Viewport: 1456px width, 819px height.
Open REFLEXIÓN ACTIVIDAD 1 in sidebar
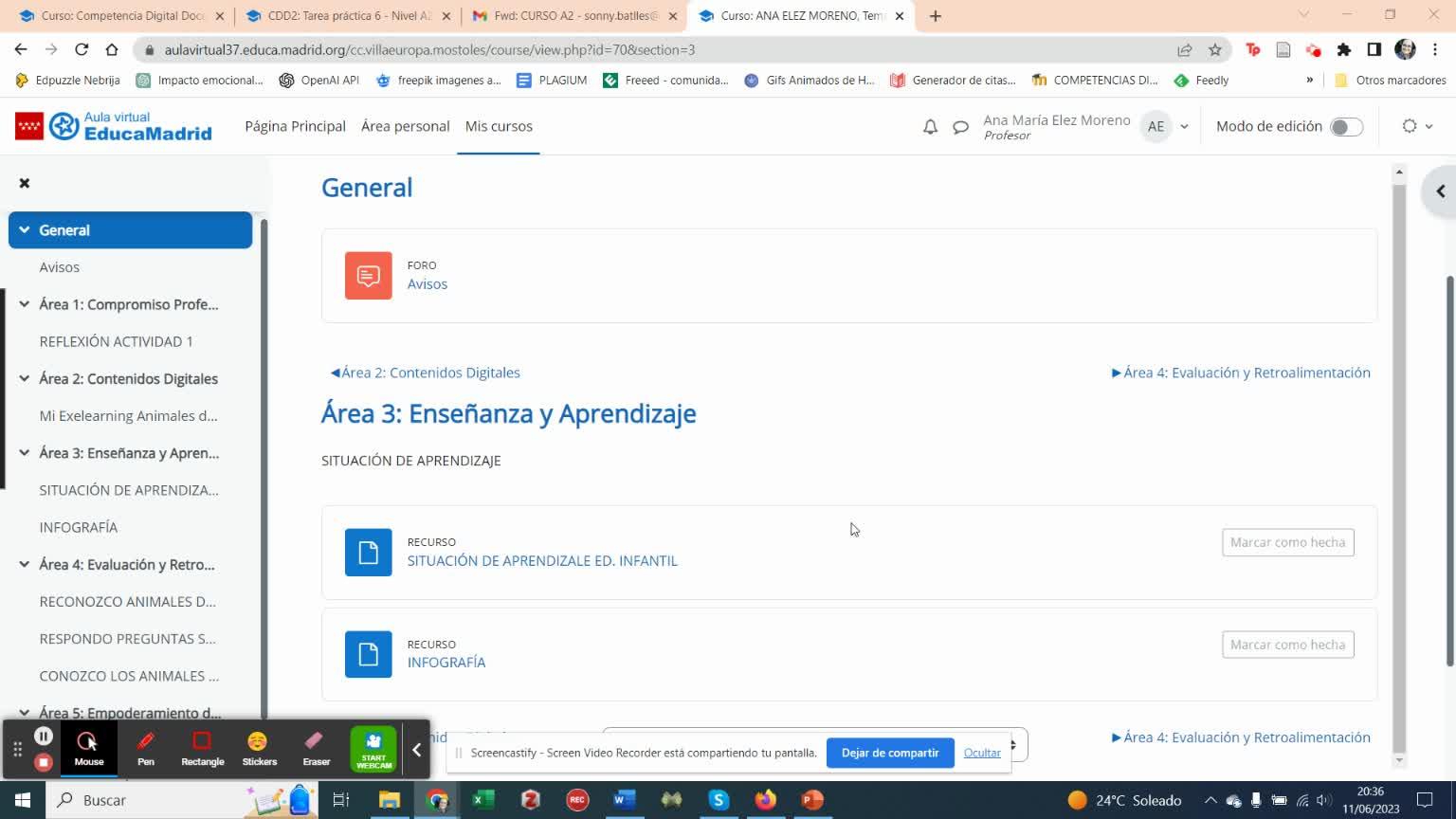click(x=116, y=341)
